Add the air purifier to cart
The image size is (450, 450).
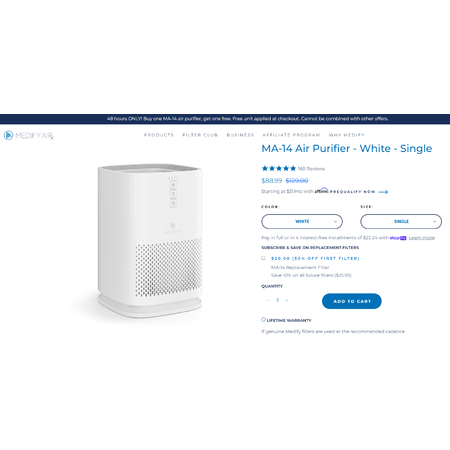coord(352,301)
